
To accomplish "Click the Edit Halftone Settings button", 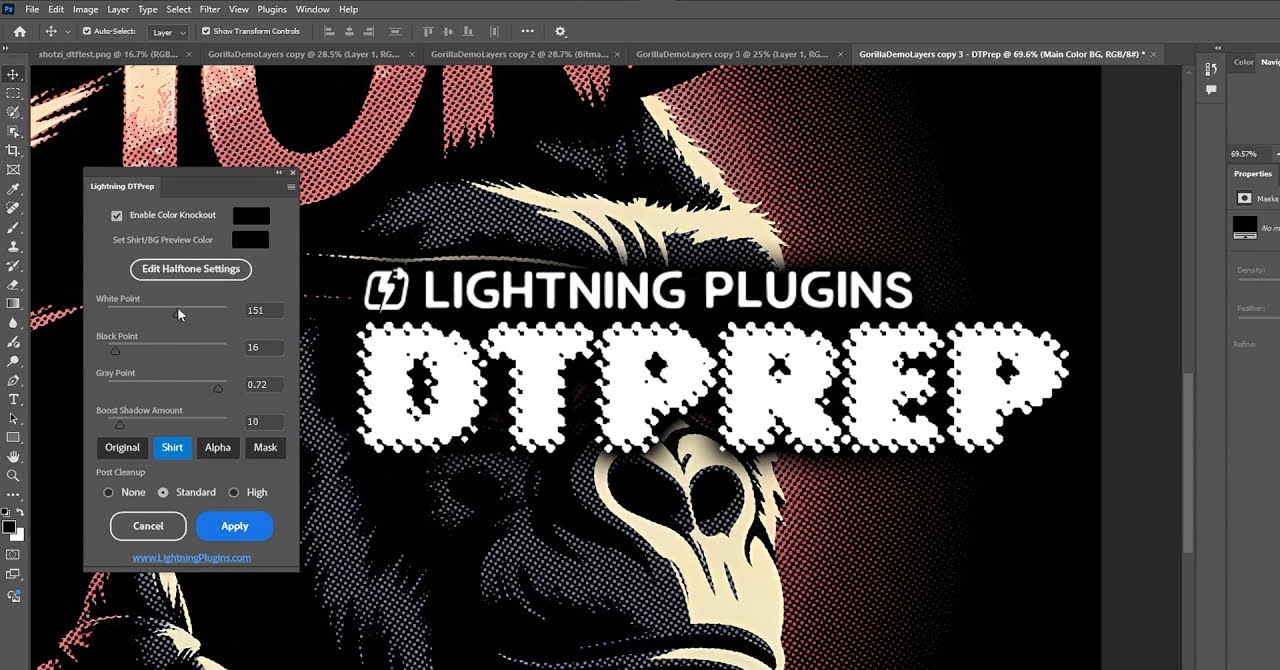I will (190, 269).
